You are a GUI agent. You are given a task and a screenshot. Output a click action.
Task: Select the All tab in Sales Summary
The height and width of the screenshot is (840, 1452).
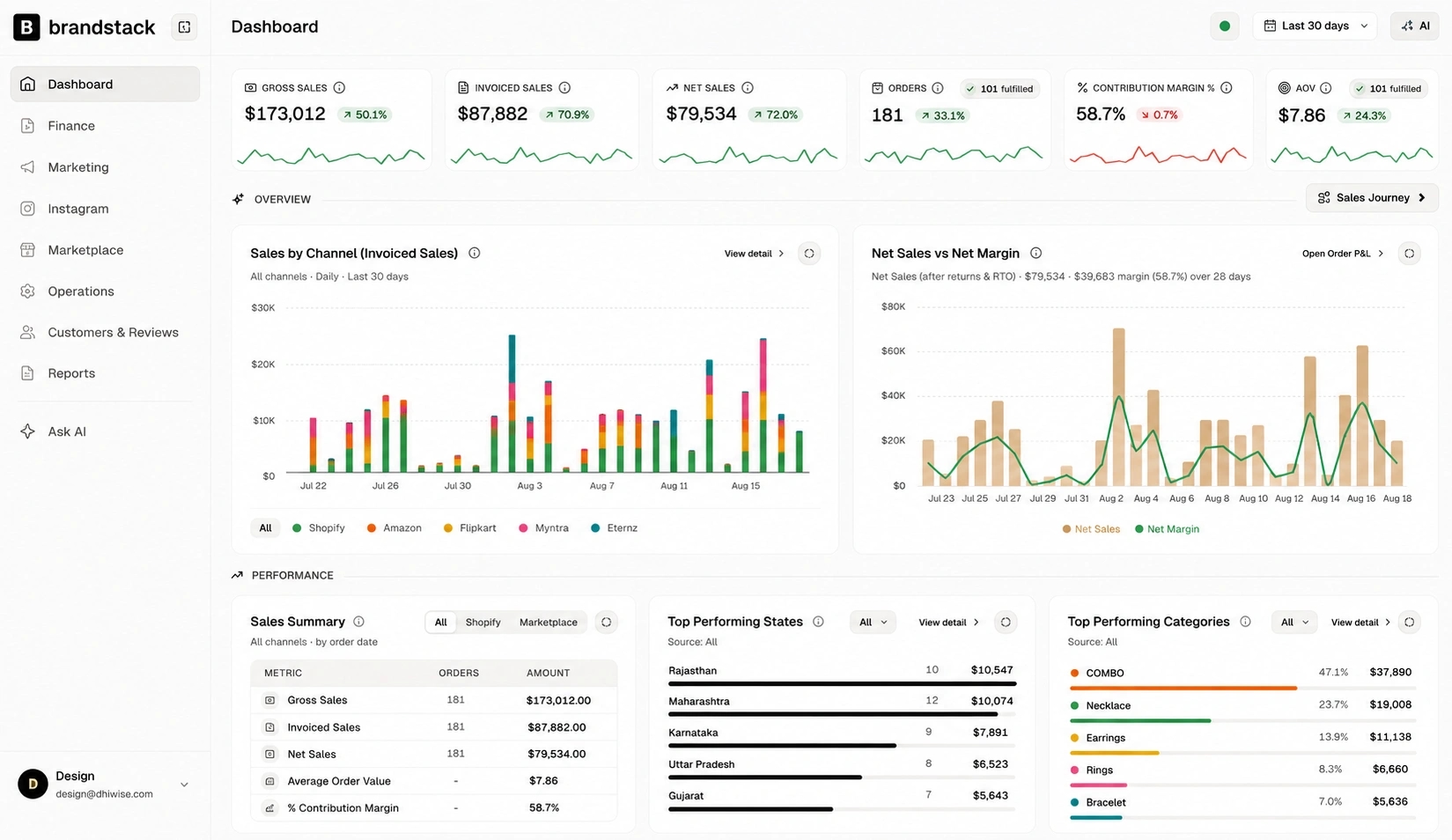(440, 622)
